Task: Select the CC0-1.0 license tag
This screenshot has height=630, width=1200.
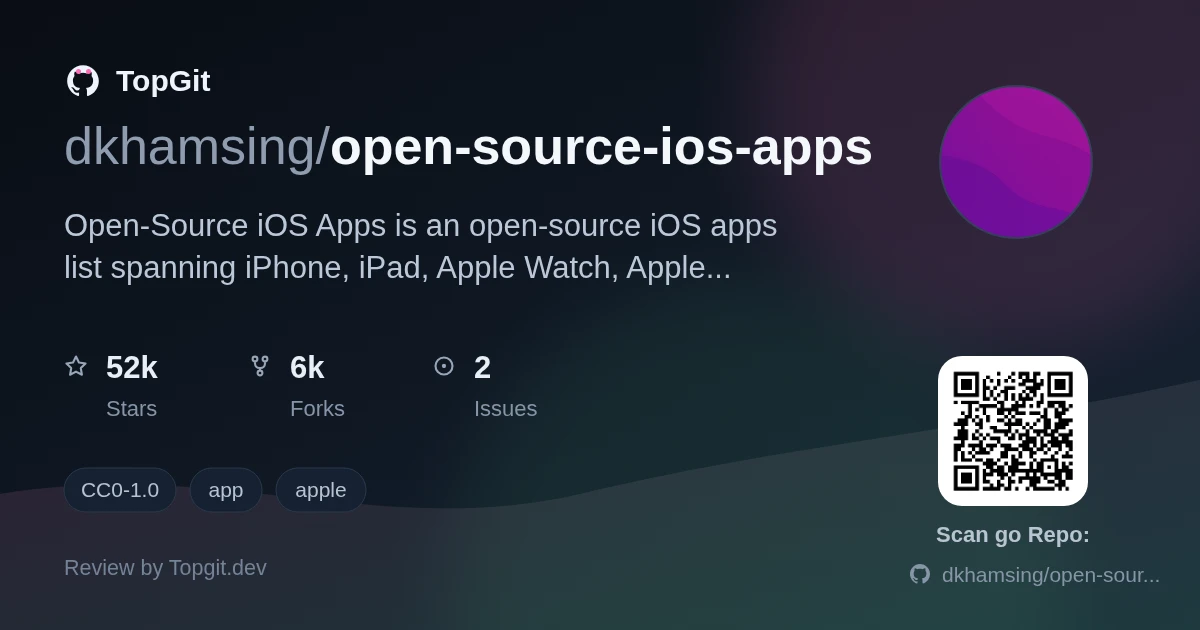Action: [120, 490]
